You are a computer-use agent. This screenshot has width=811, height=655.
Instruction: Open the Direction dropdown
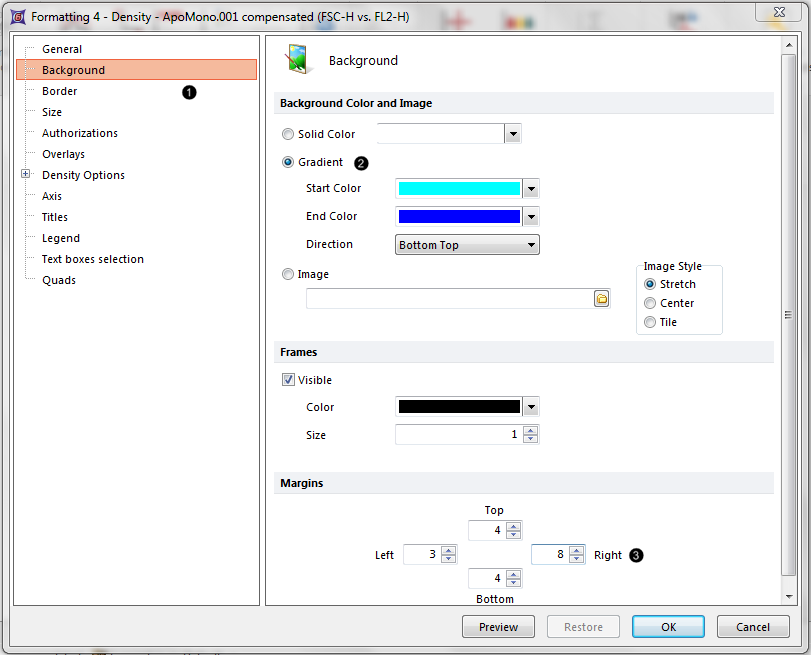[467, 245]
